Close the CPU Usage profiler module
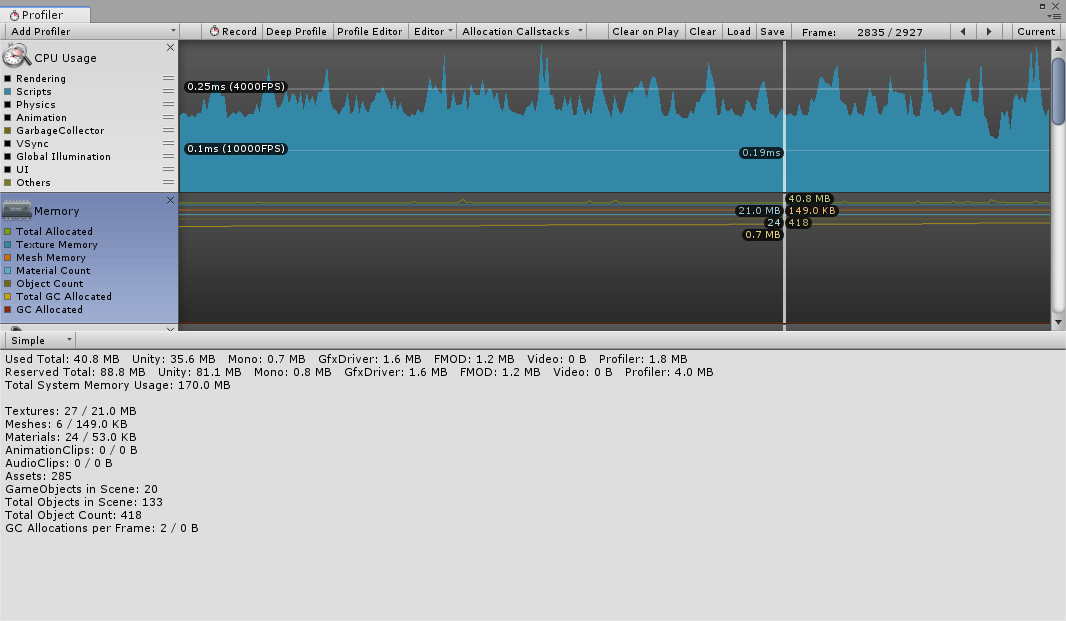1066x621 pixels. [171, 48]
